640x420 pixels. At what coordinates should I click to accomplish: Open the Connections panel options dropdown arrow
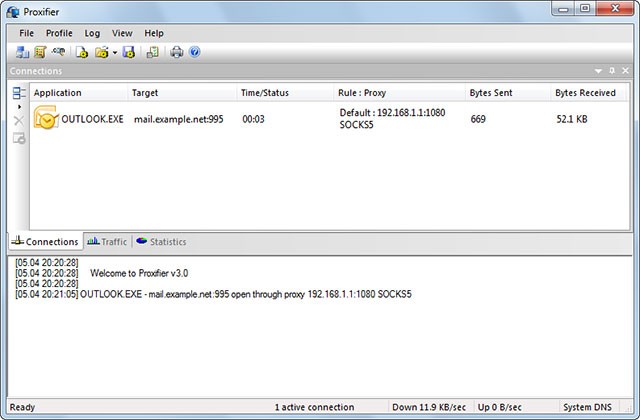click(x=598, y=71)
